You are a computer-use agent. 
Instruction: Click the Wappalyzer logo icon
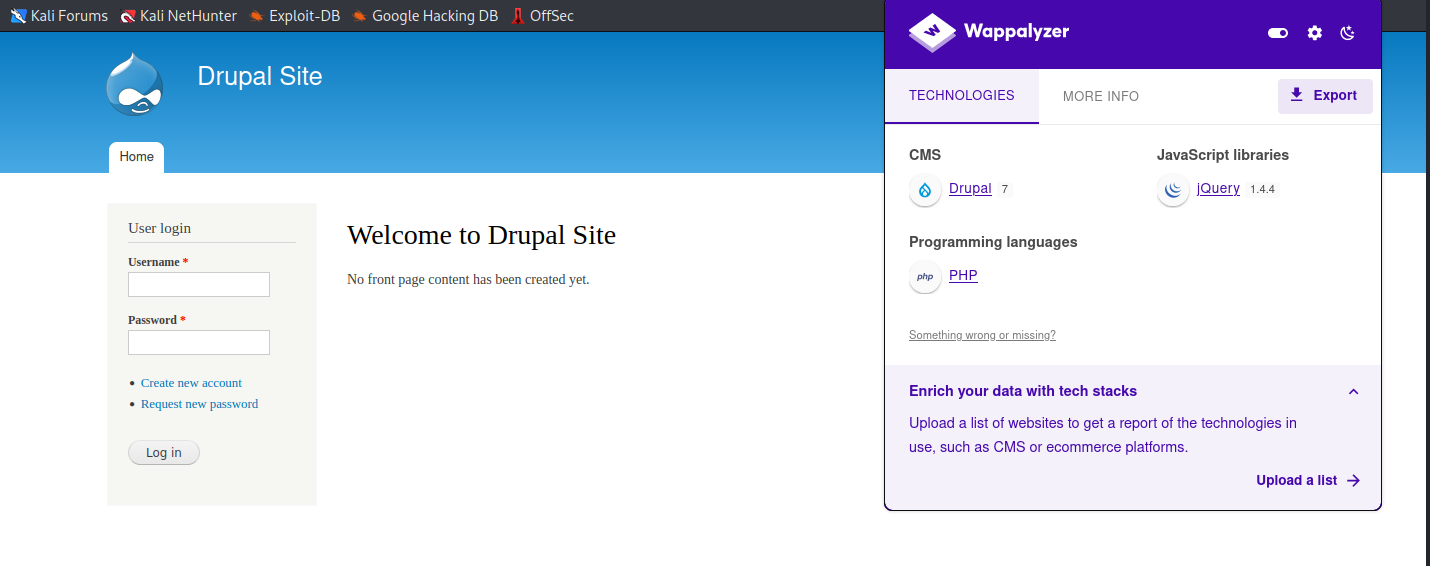point(932,32)
